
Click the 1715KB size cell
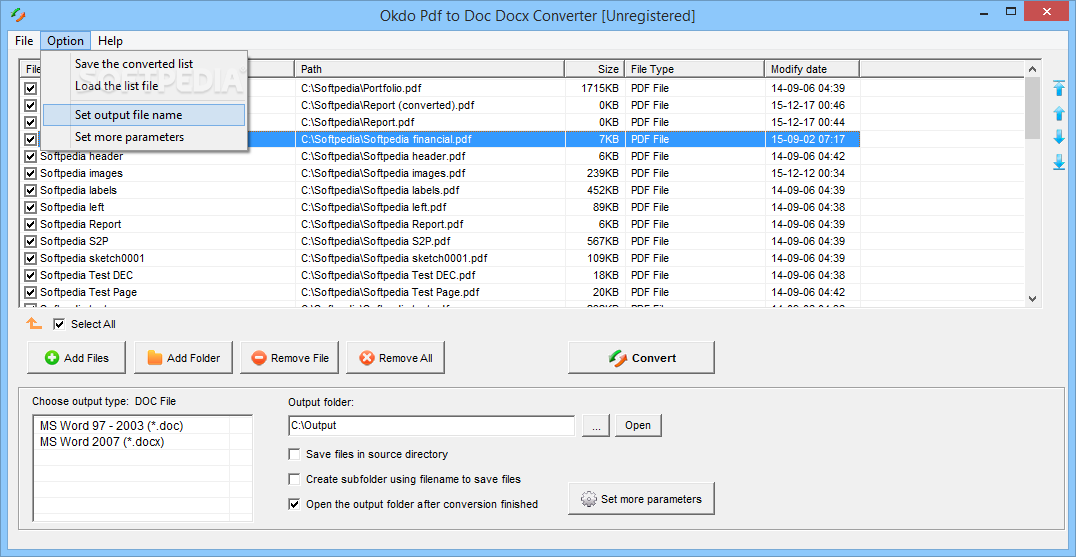600,88
